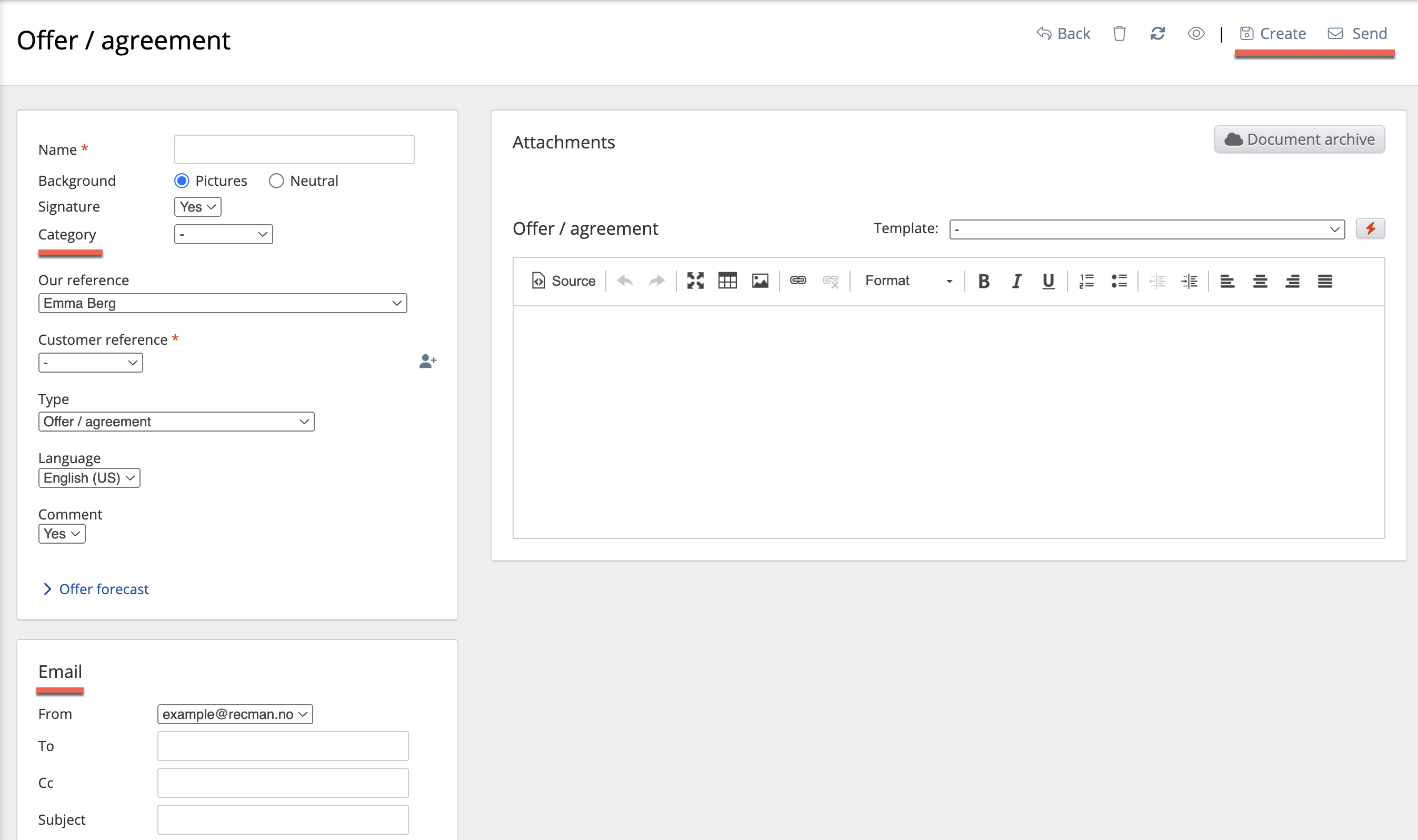1418x840 pixels.
Task: Toggle bold formatting
Action: click(x=984, y=282)
